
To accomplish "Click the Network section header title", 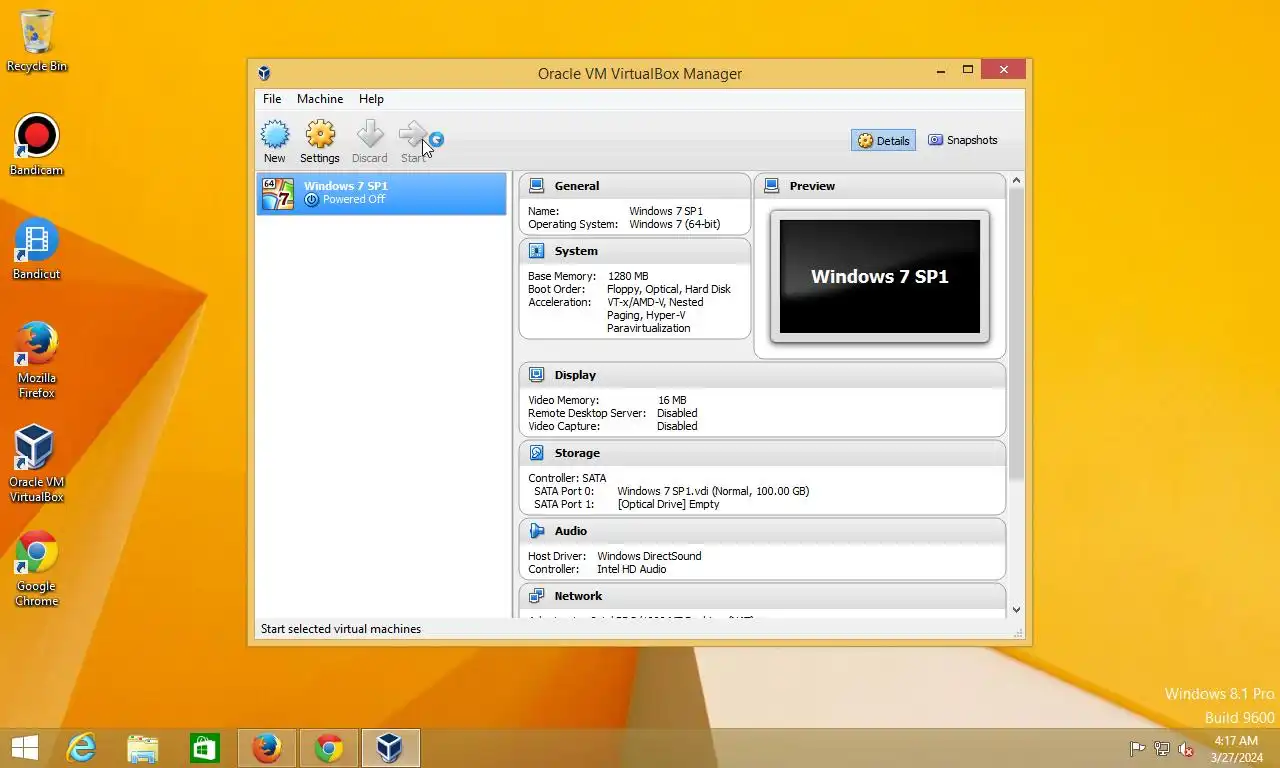I will pos(578,596).
